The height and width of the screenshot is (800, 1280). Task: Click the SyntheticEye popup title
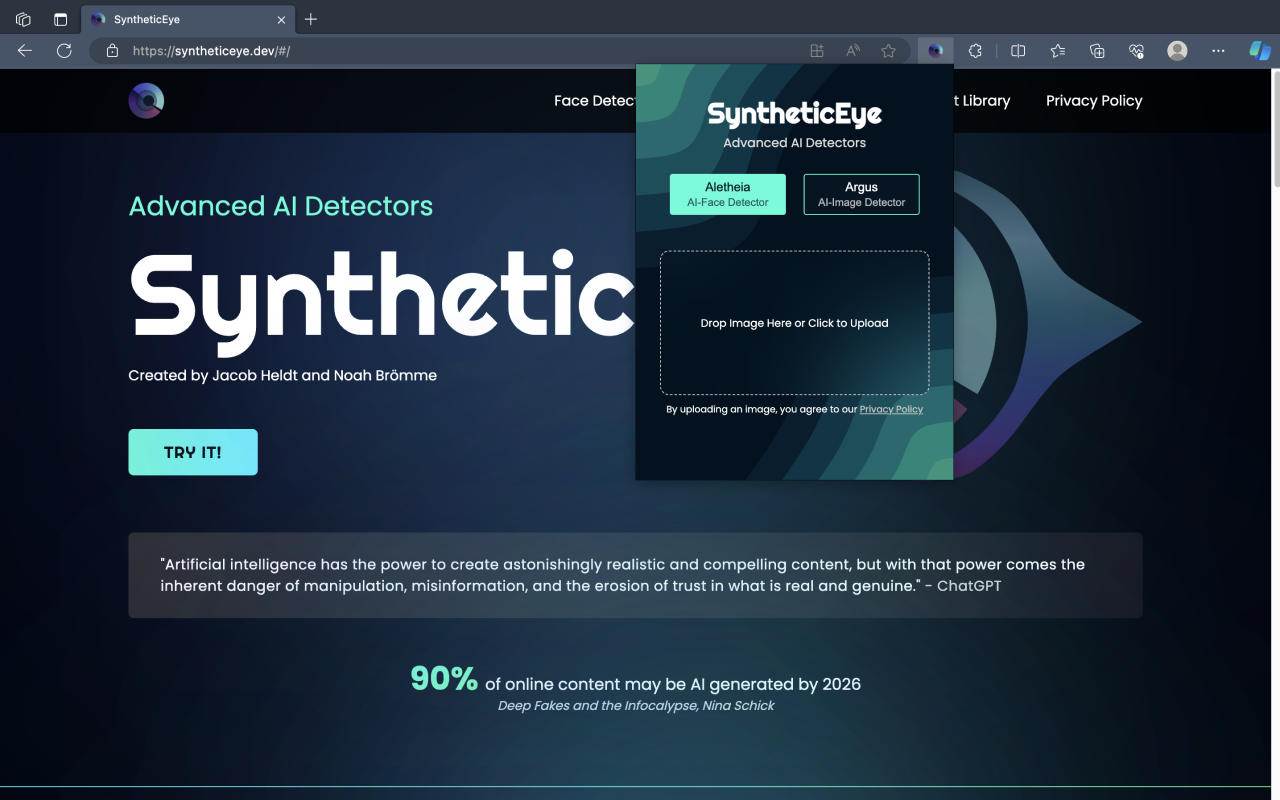point(794,114)
